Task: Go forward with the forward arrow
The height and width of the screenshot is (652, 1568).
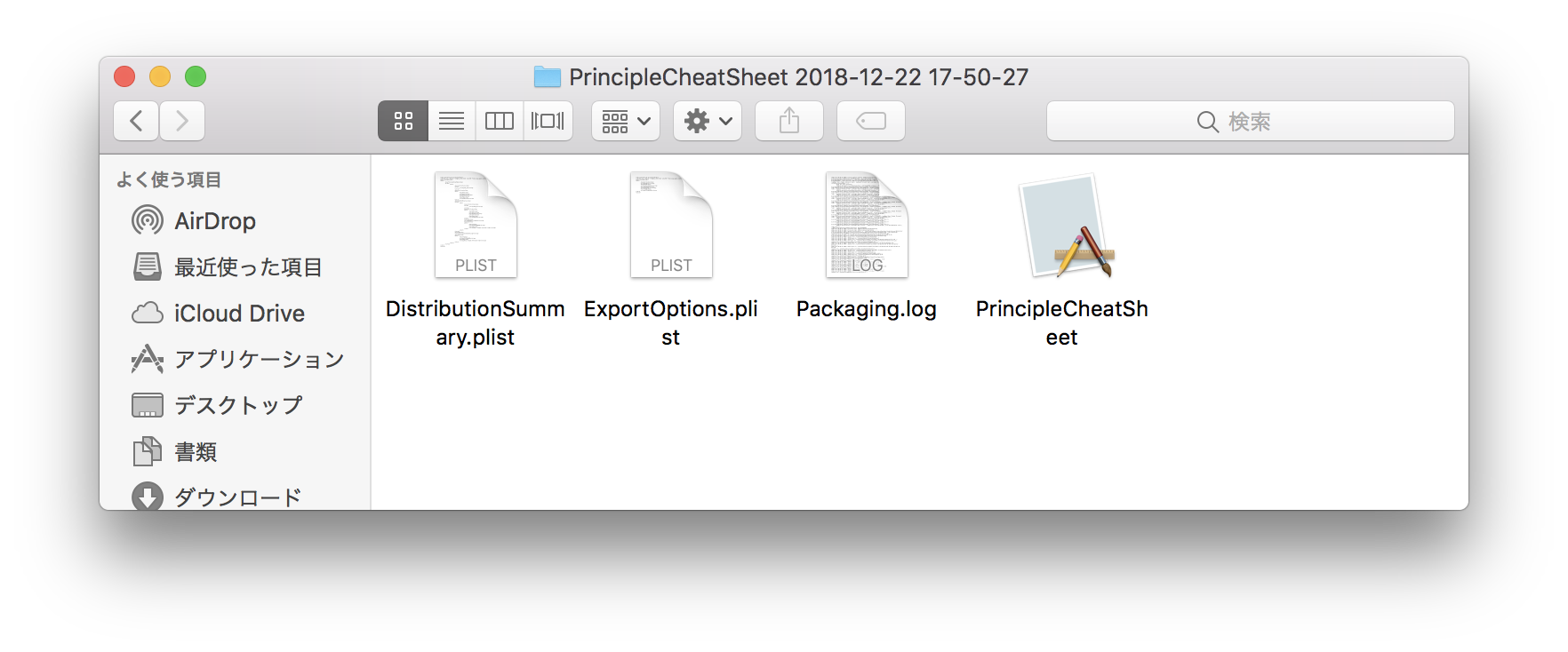Action: [x=182, y=121]
